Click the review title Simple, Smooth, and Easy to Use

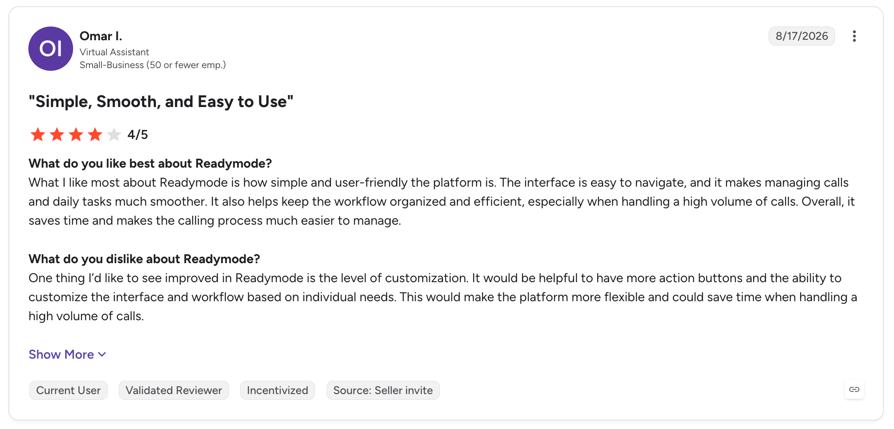click(161, 102)
